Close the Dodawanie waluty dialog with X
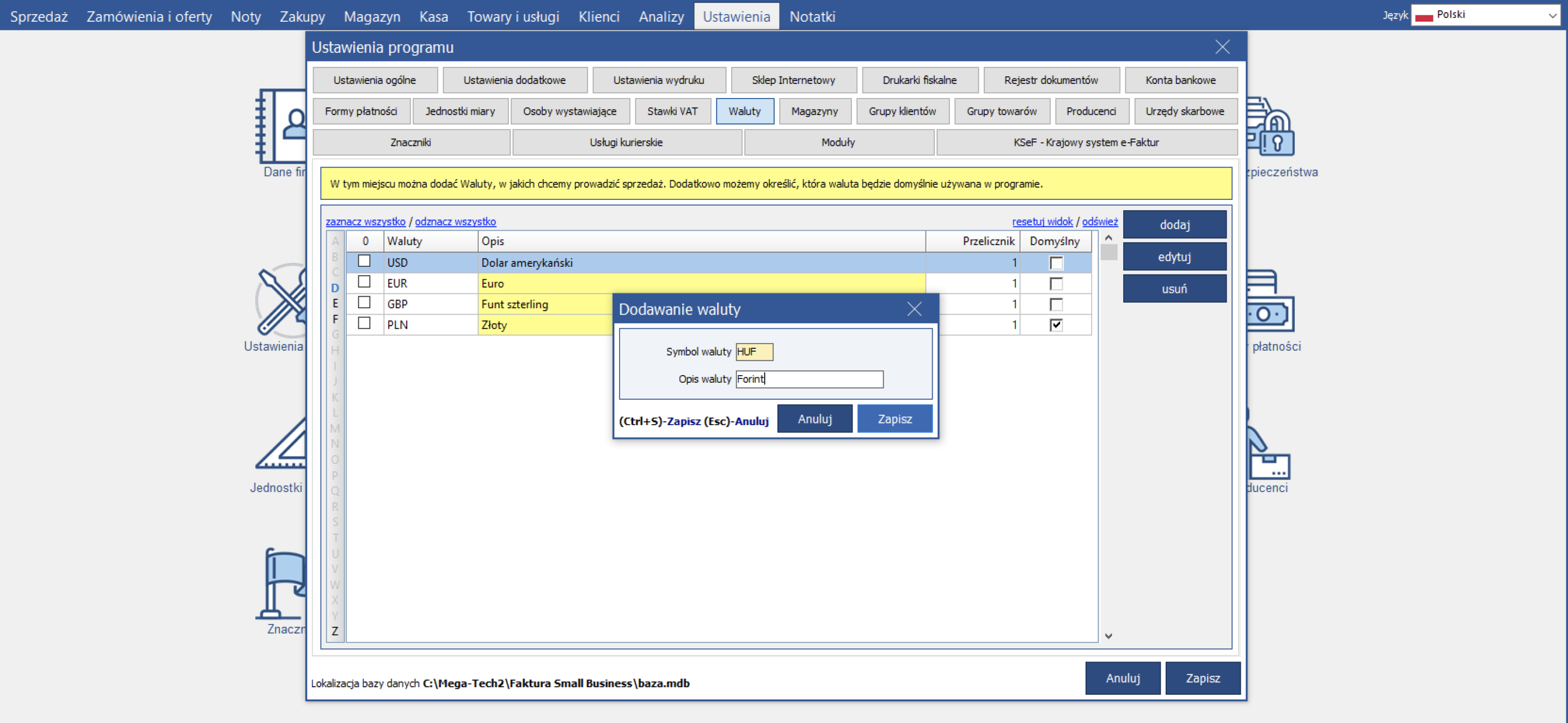This screenshot has height=723, width=1568. (x=914, y=309)
